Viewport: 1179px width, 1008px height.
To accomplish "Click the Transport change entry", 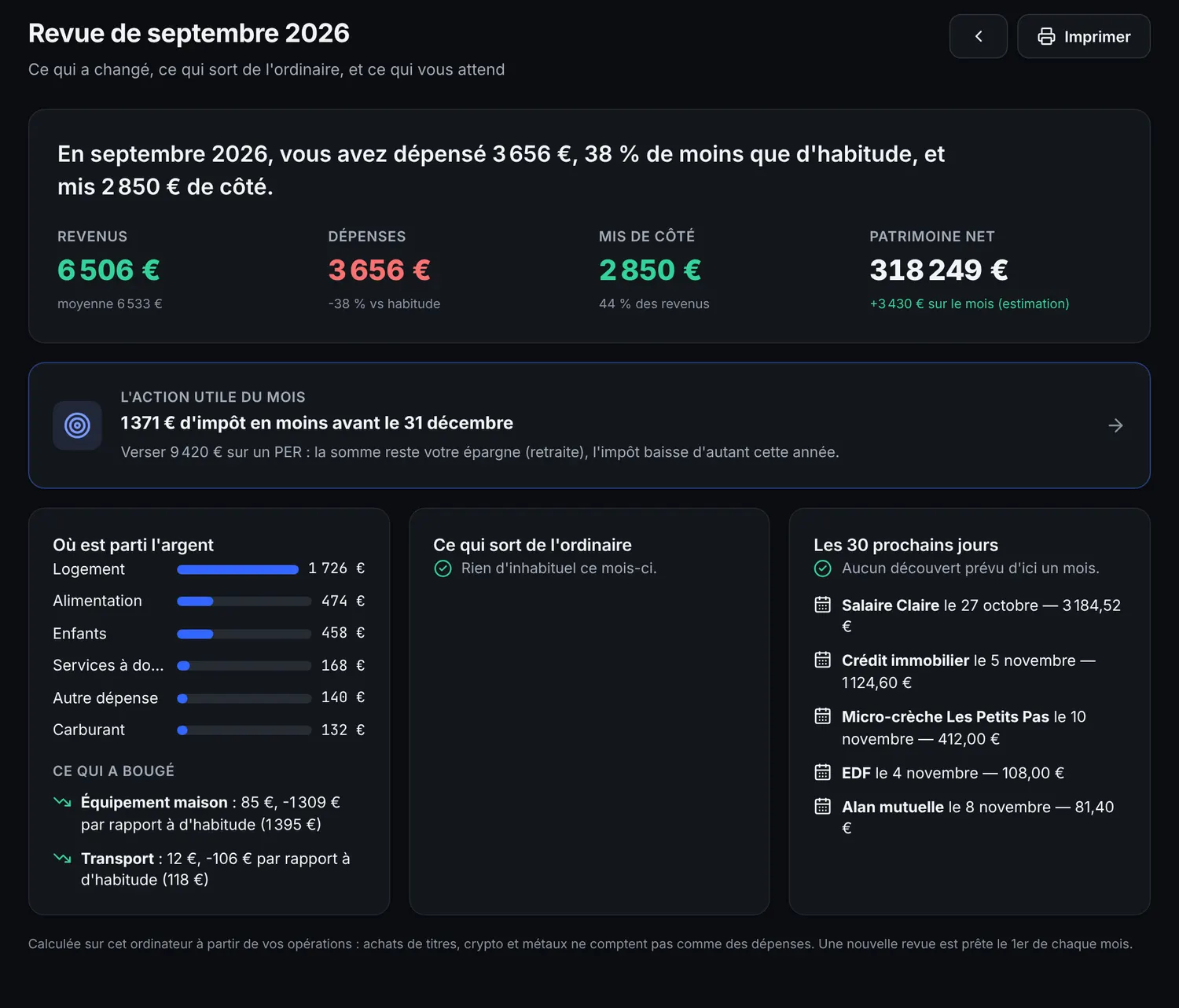I will (209, 869).
